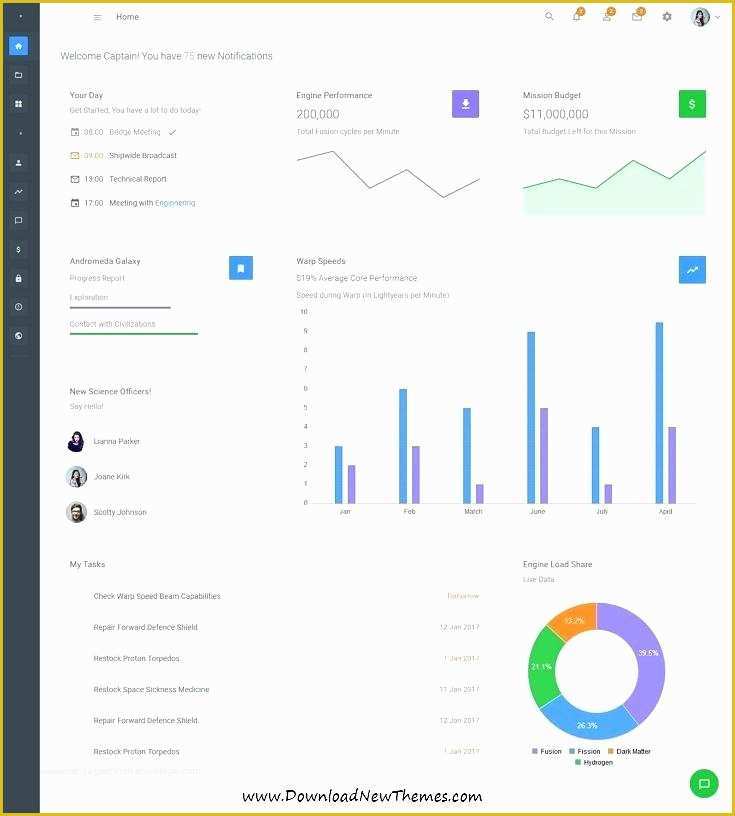Viewport: 735px width, 816px height.
Task: Toggle Fission in the chart legend
Action: pos(585,751)
